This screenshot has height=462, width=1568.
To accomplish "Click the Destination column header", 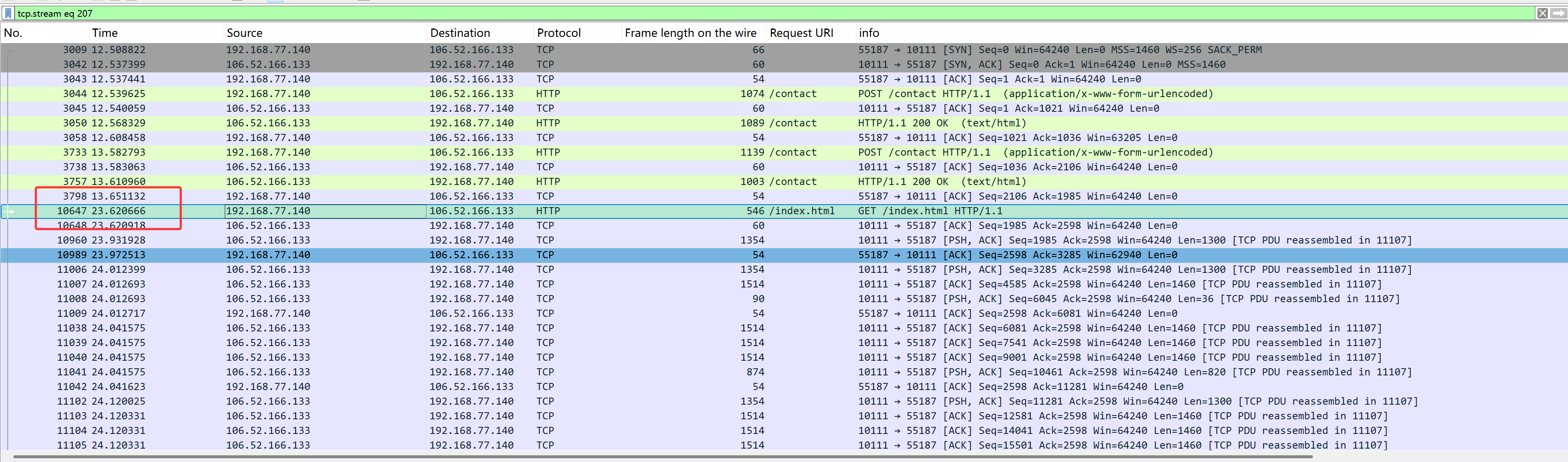I will tap(460, 33).
